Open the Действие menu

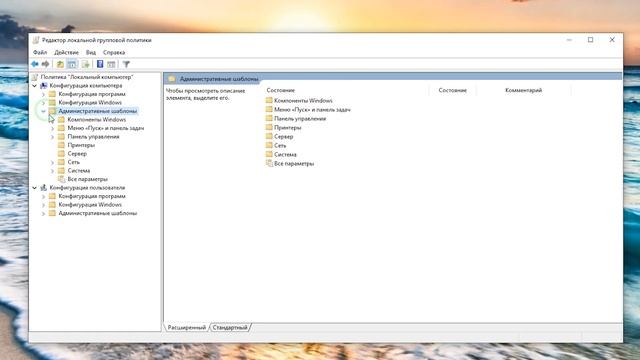tap(67, 52)
